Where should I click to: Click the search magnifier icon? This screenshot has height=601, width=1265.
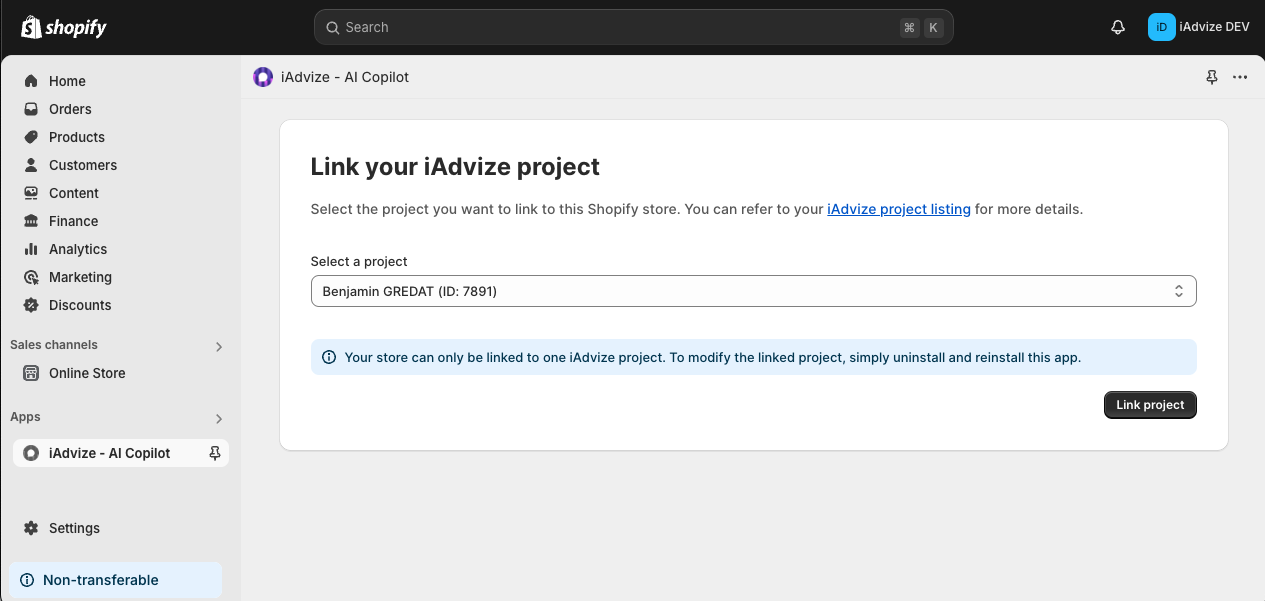coord(333,27)
